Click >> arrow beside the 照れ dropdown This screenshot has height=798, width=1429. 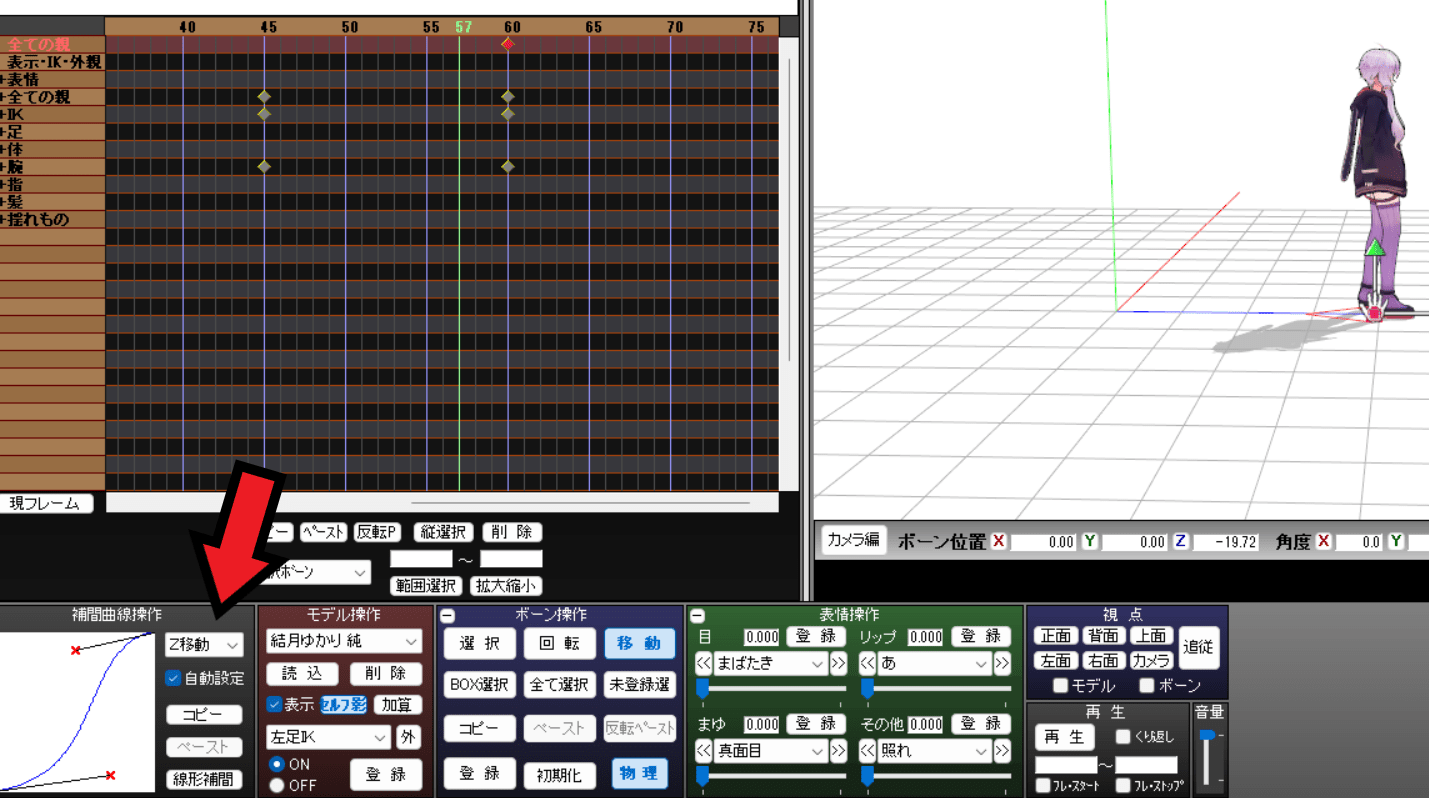[x=1002, y=751]
